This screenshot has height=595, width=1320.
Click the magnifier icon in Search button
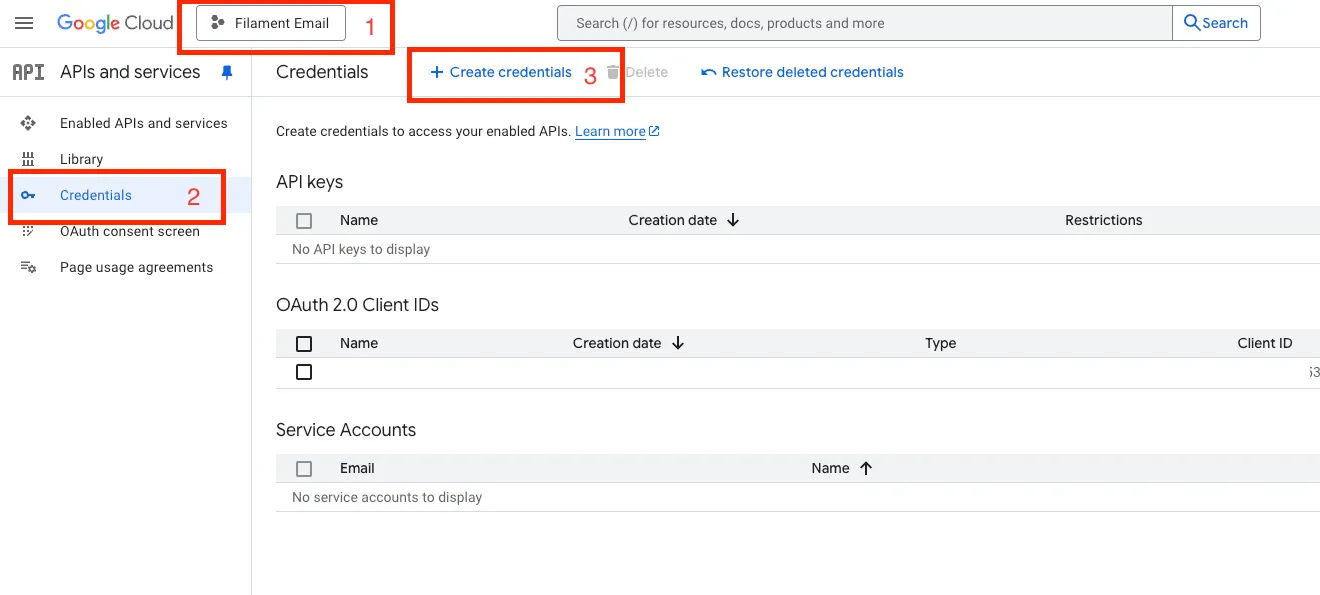tap(1192, 23)
